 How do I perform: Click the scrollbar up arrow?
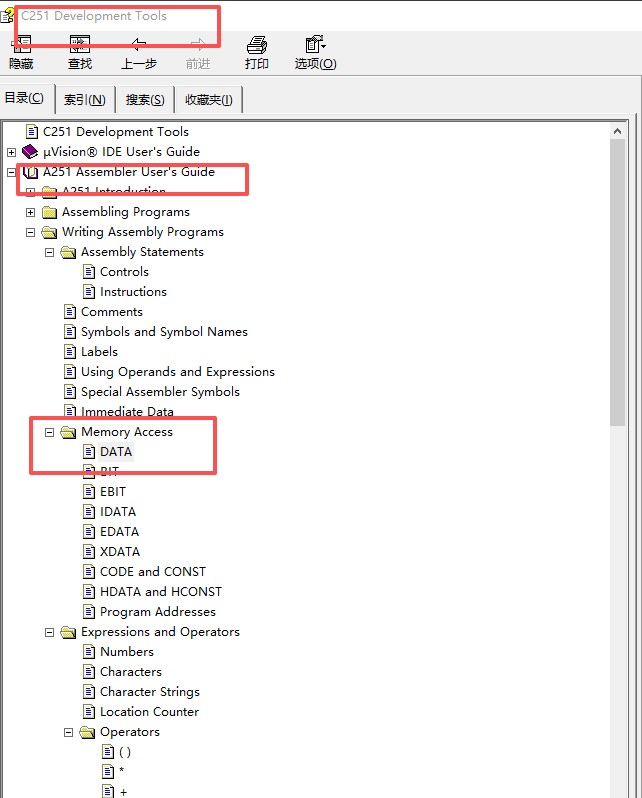click(x=618, y=131)
